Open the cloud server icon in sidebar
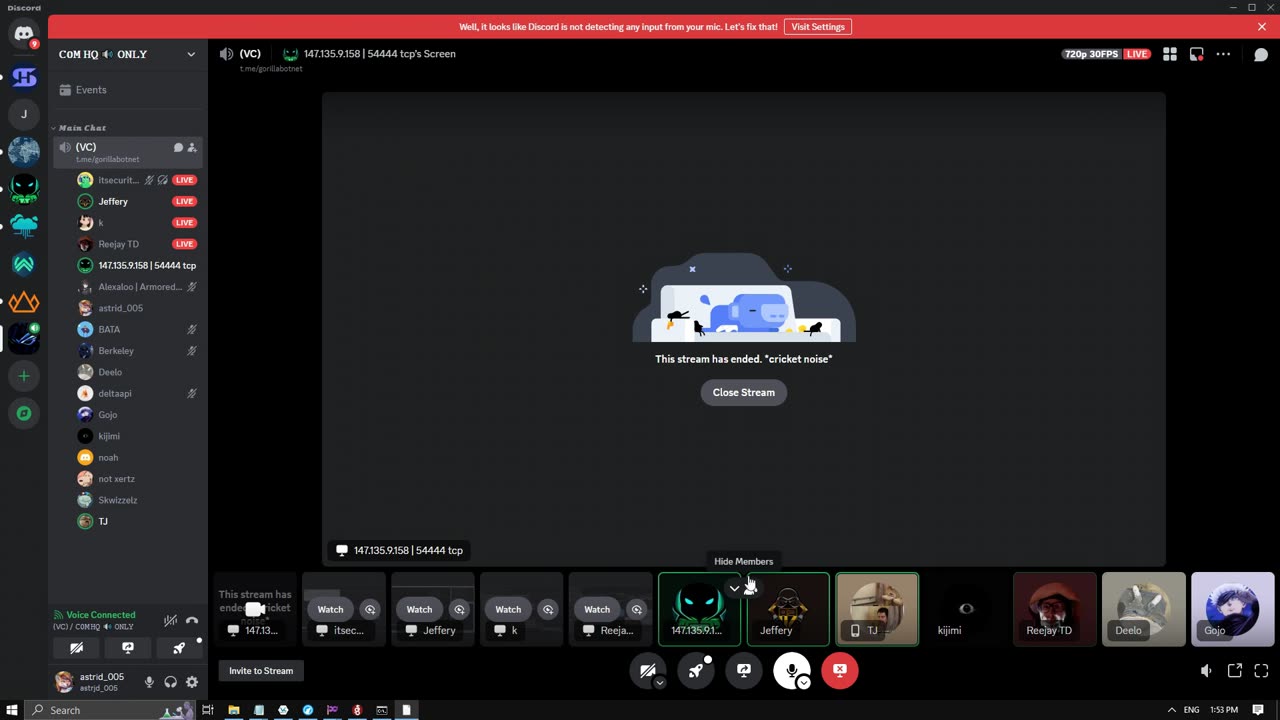The width and height of the screenshot is (1280, 720). point(24,226)
